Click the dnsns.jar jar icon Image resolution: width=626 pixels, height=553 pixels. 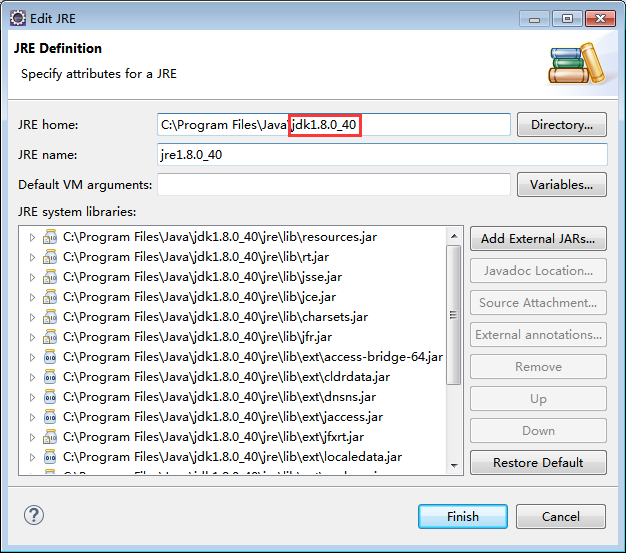pyautogui.click(x=50, y=396)
